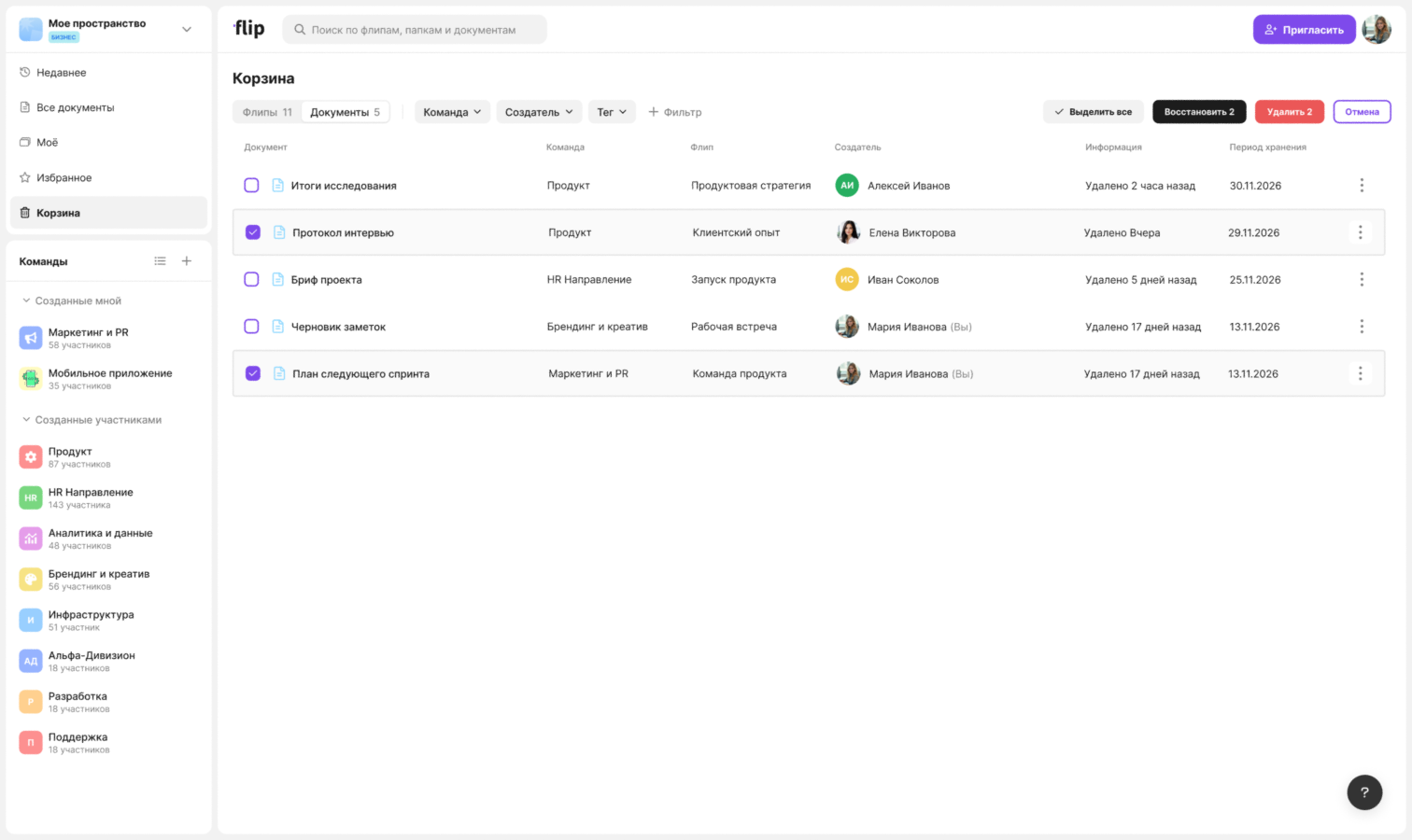Screen dimensions: 1412x840
Task: Toggle the teams list view icon
Action: [161, 261]
